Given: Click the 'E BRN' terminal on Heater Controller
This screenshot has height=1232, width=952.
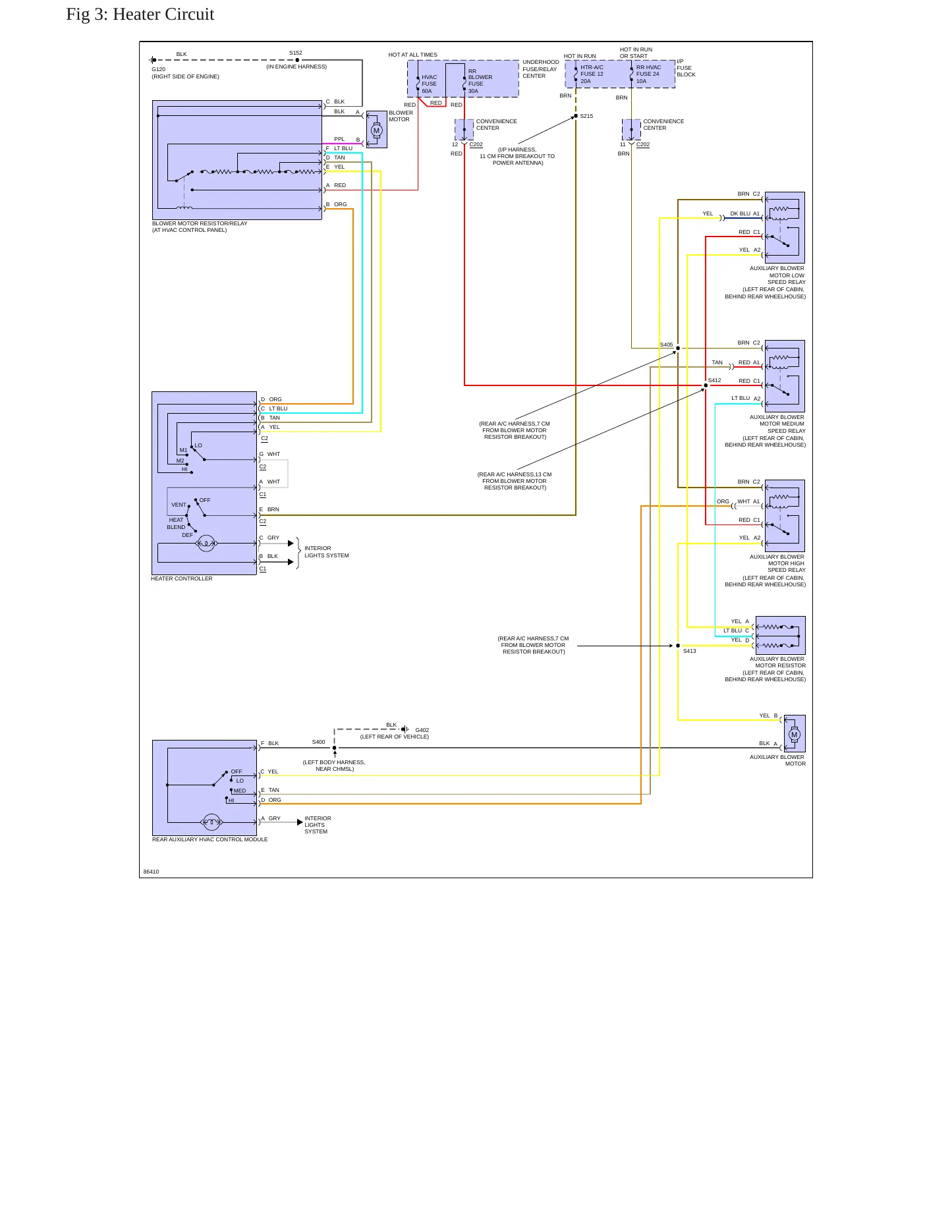Looking at the screenshot, I should point(269,509).
